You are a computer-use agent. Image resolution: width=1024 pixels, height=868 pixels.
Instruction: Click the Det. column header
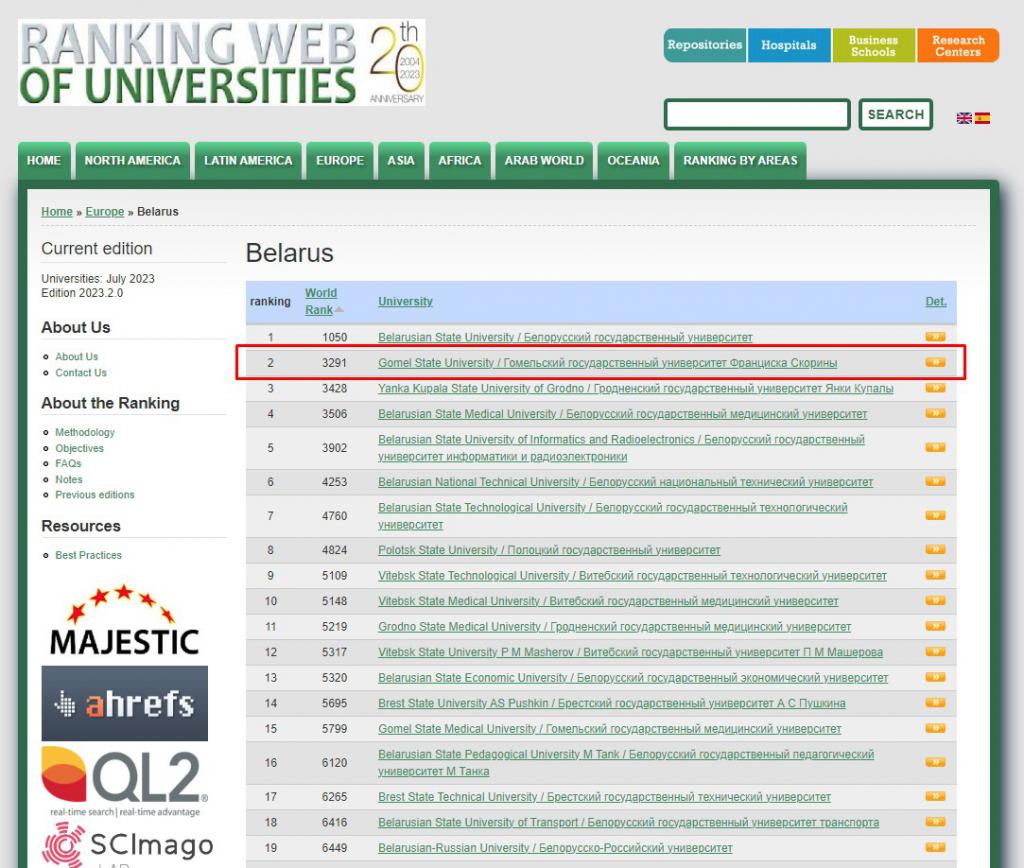(x=935, y=301)
